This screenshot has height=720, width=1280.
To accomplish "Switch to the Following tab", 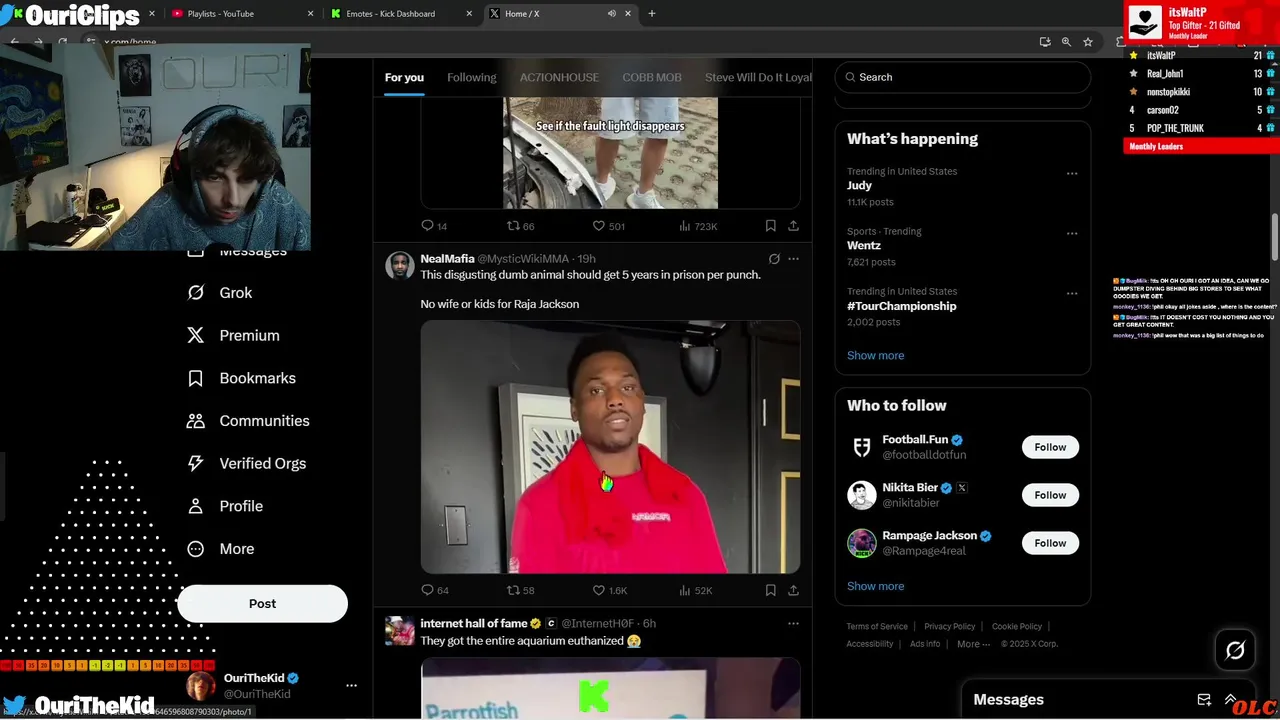I will pos(472,77).
